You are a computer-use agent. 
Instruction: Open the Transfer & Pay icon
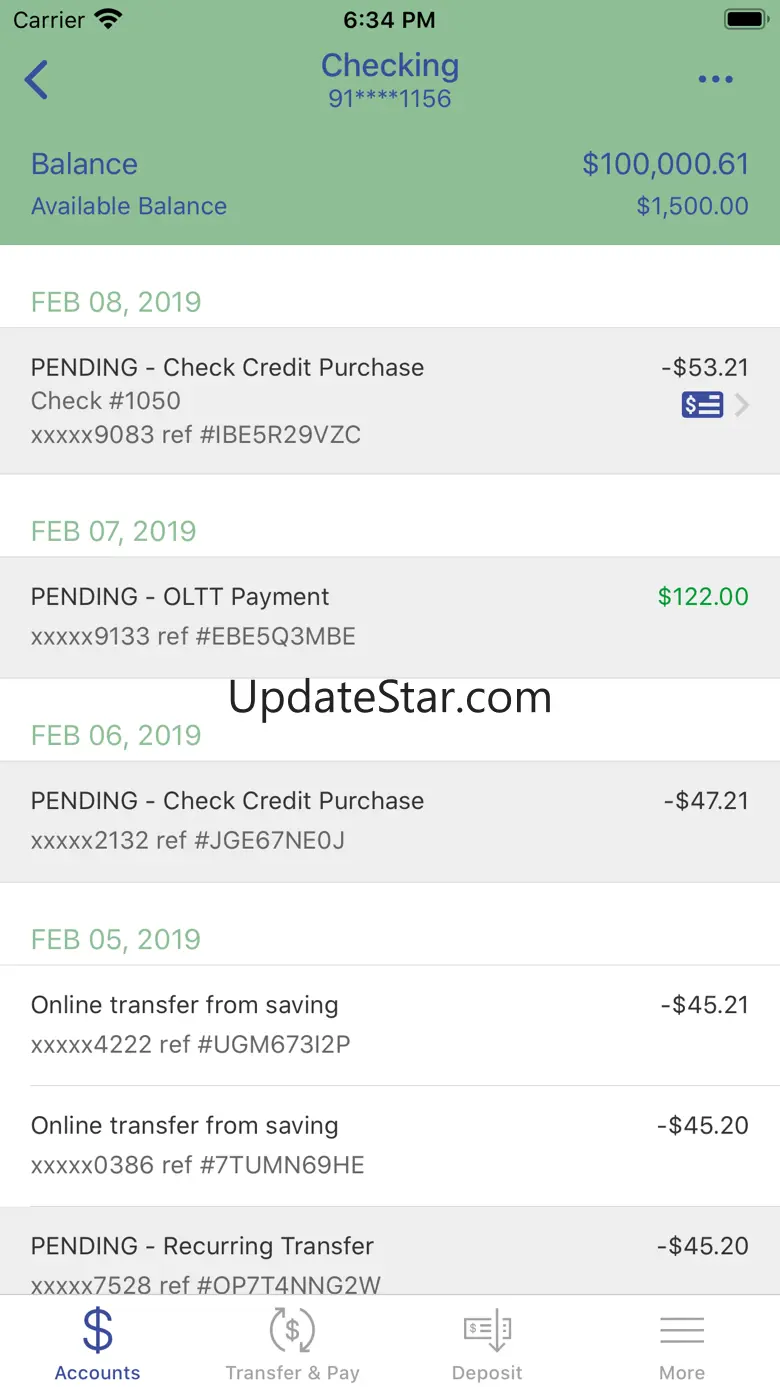(x=292, y=1330)
